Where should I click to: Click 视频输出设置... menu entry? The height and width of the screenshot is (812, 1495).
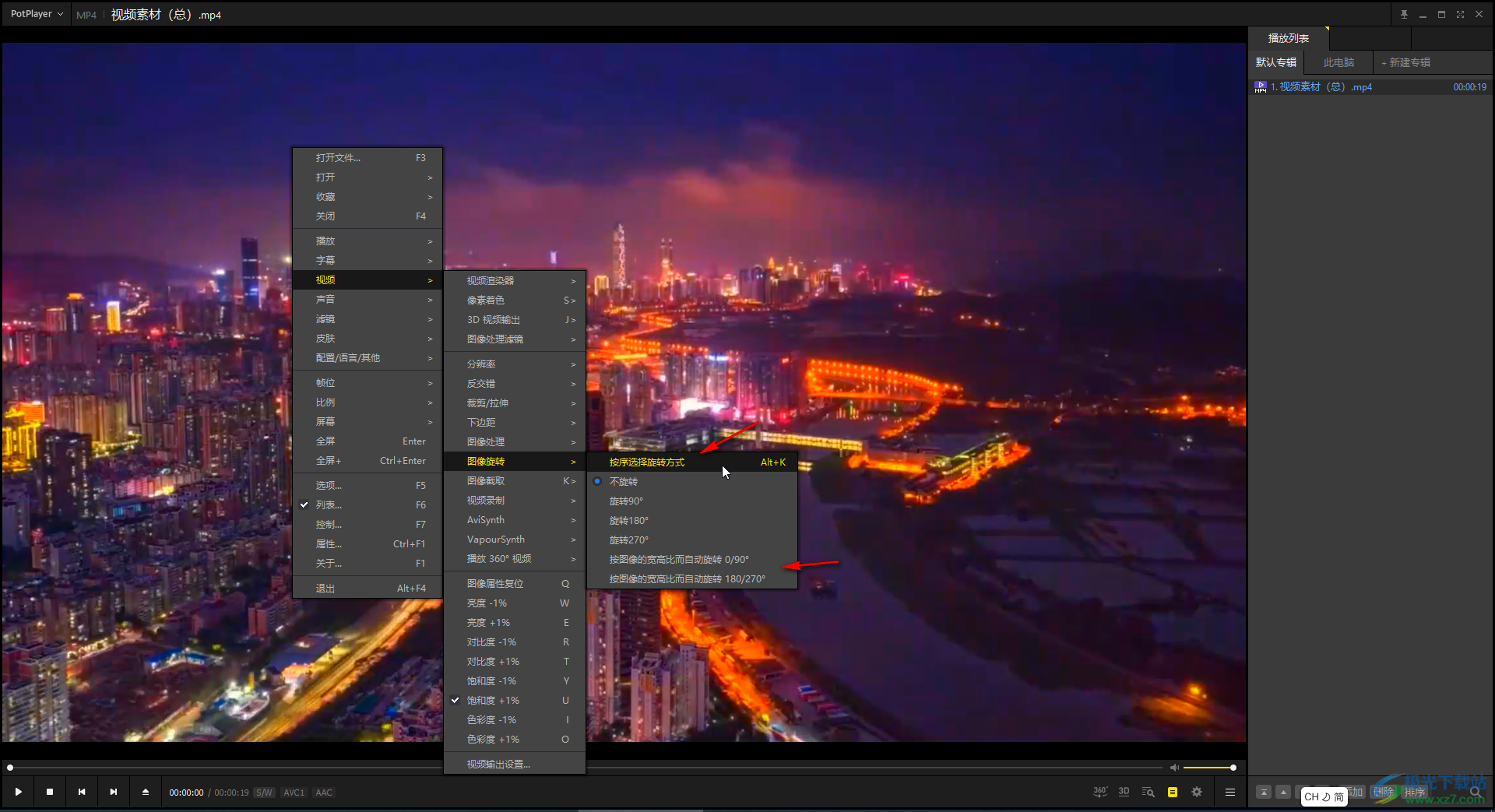pos(498,765)
